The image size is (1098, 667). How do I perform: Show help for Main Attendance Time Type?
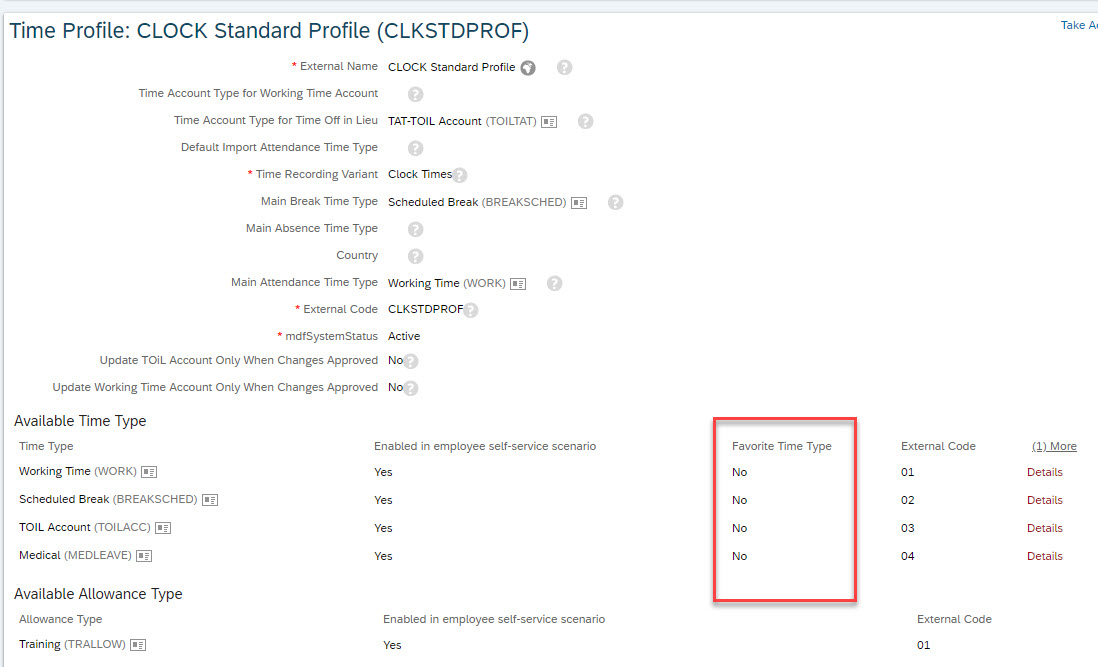pyautogui.click(x=555, y=283)
